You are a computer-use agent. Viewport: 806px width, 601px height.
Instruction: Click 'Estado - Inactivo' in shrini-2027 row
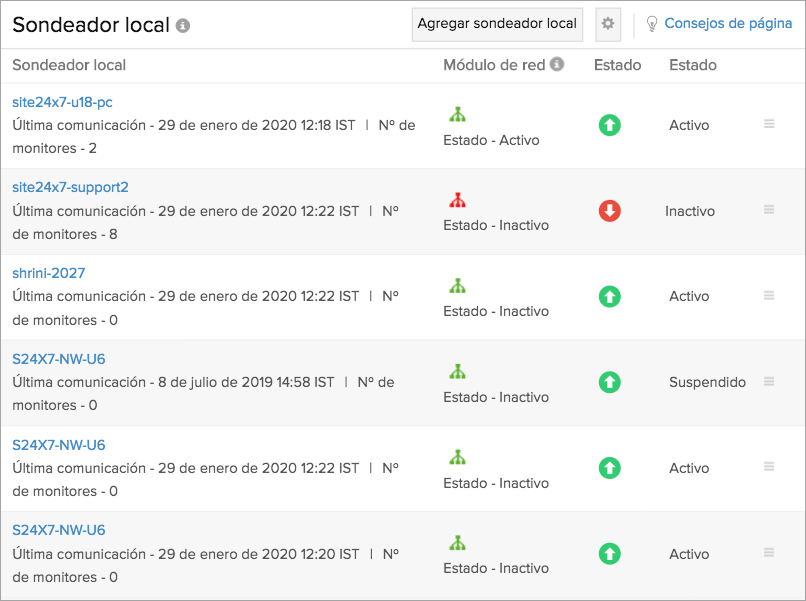click(496, 311)
